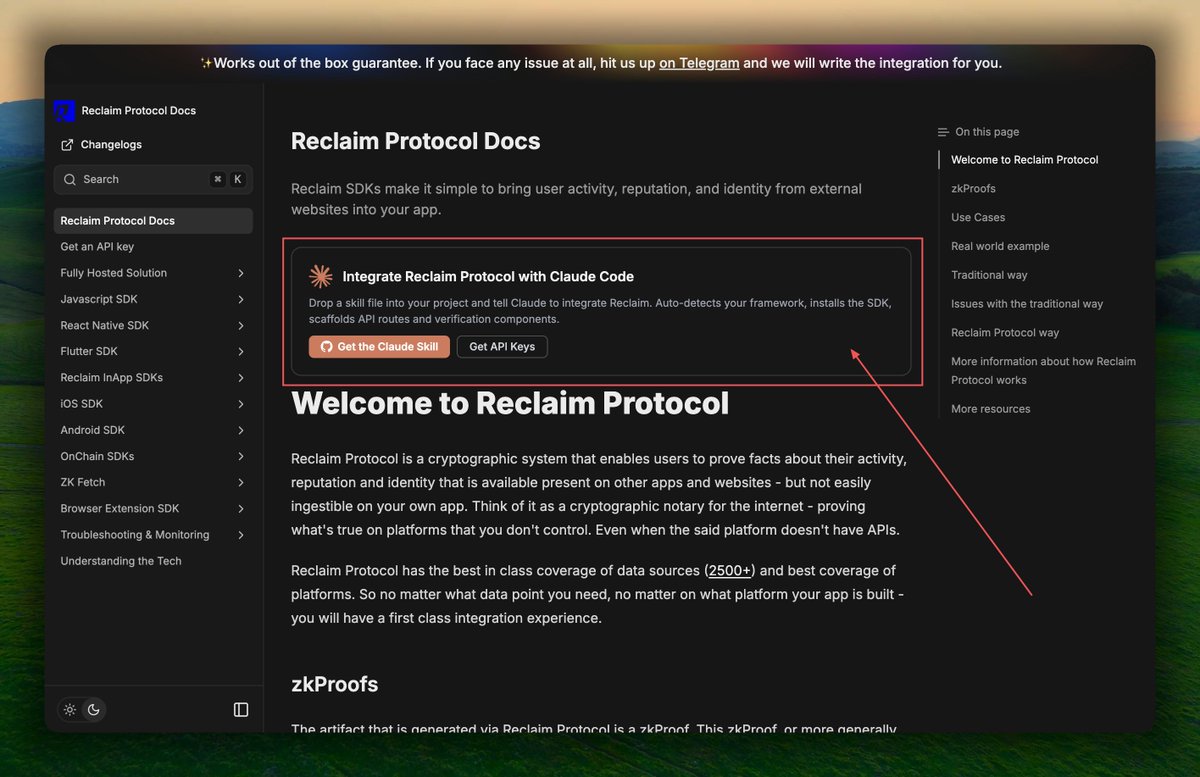This screenshot has width=1200, height=777.
Task: Click Get the Claude Skill button
Action: 378,347
